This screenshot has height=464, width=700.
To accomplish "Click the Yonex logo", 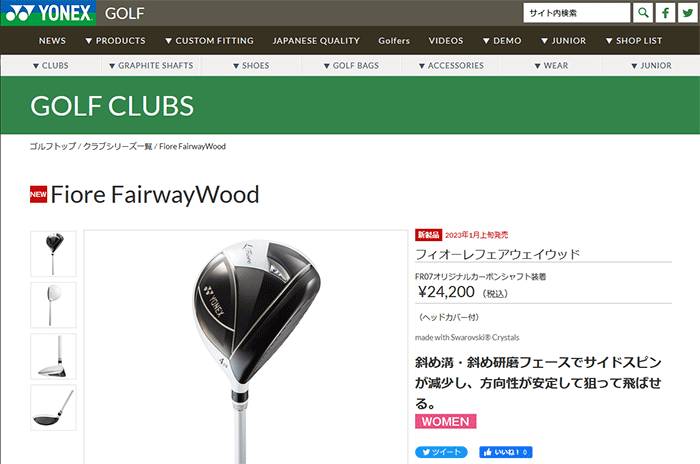I will [x=48, y=13].
